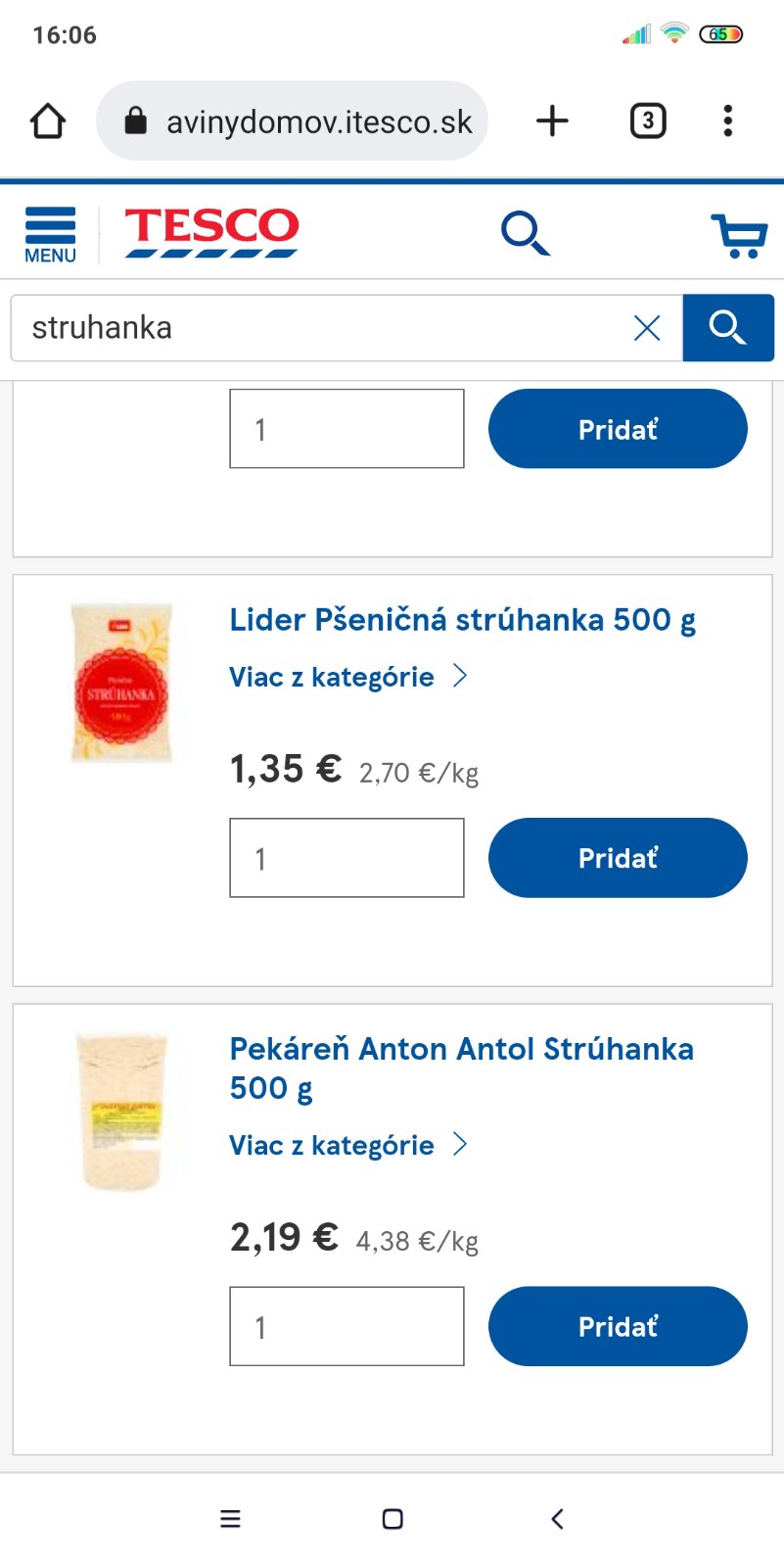This screenshot has height=1566, width=784.
Task: Tap the browser home icon
Action: [x=48, y=121]
